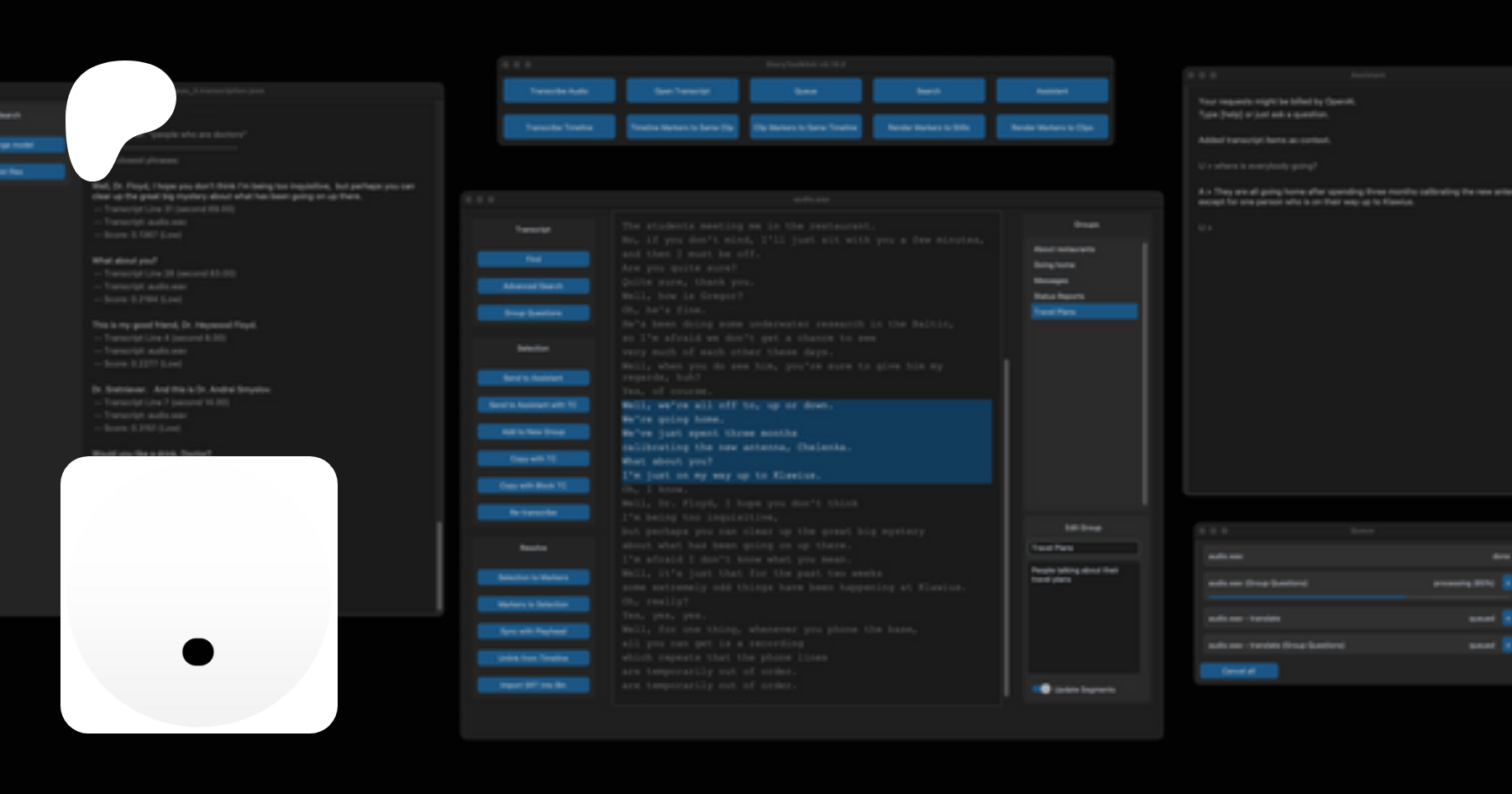Click the Transcribe Audio button

click(x=559, y=91)
